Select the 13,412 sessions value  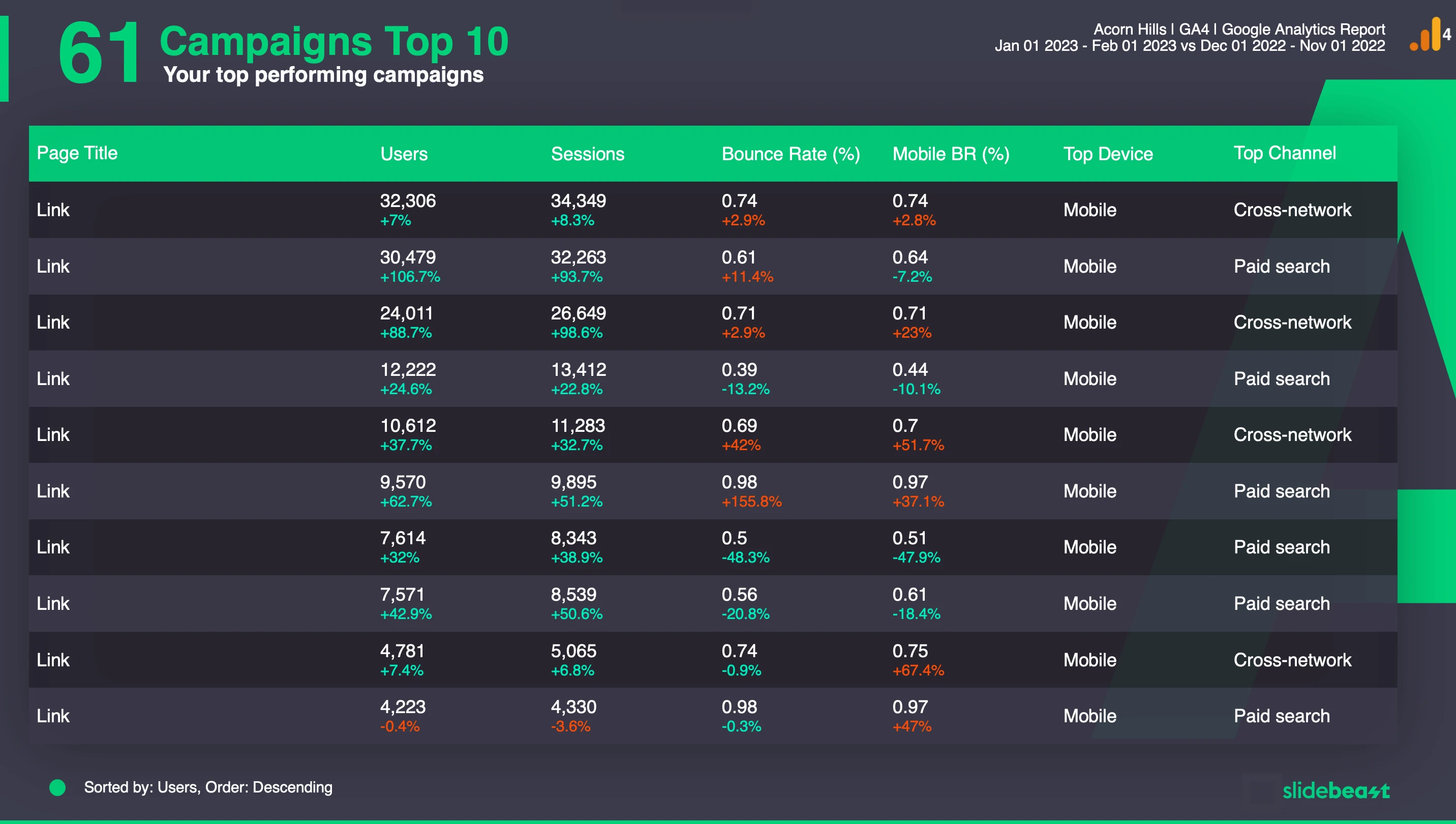click(x=579, y=370)
